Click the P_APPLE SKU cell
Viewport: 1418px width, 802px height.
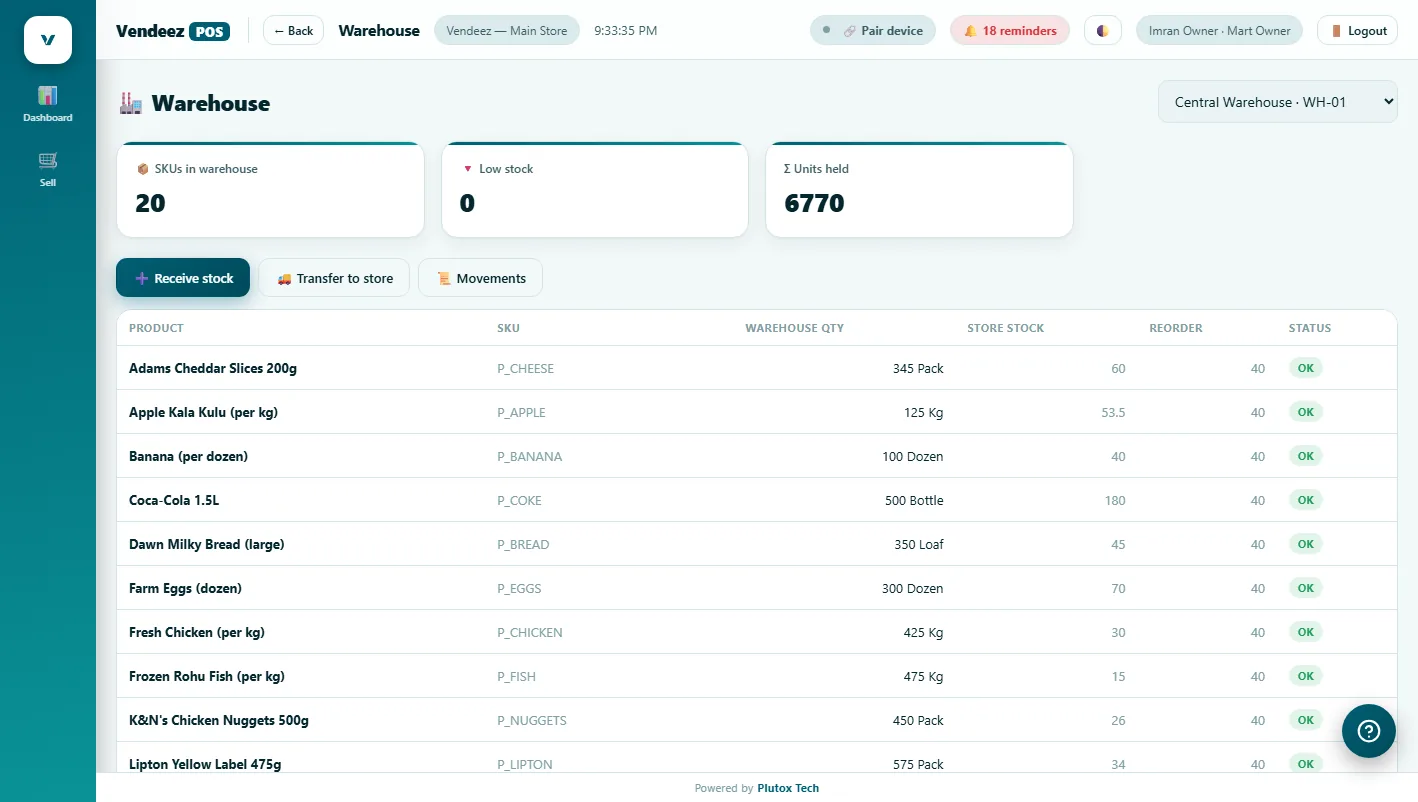tap(521, 412)
